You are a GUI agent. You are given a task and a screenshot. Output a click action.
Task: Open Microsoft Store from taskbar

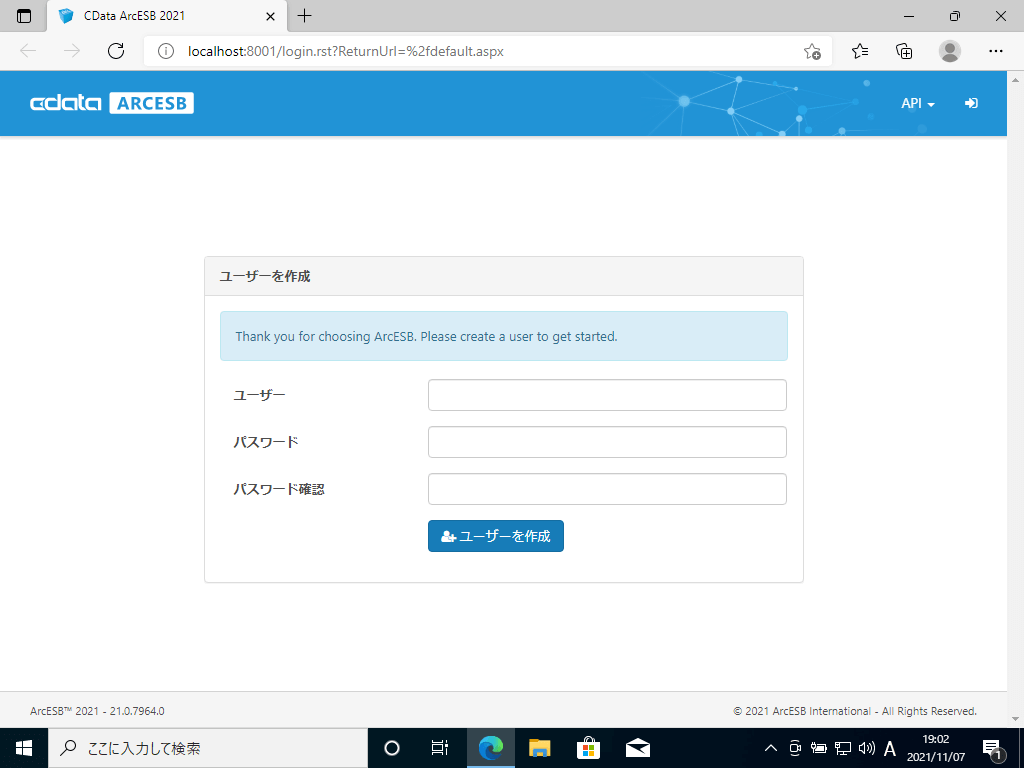[588, 748]
